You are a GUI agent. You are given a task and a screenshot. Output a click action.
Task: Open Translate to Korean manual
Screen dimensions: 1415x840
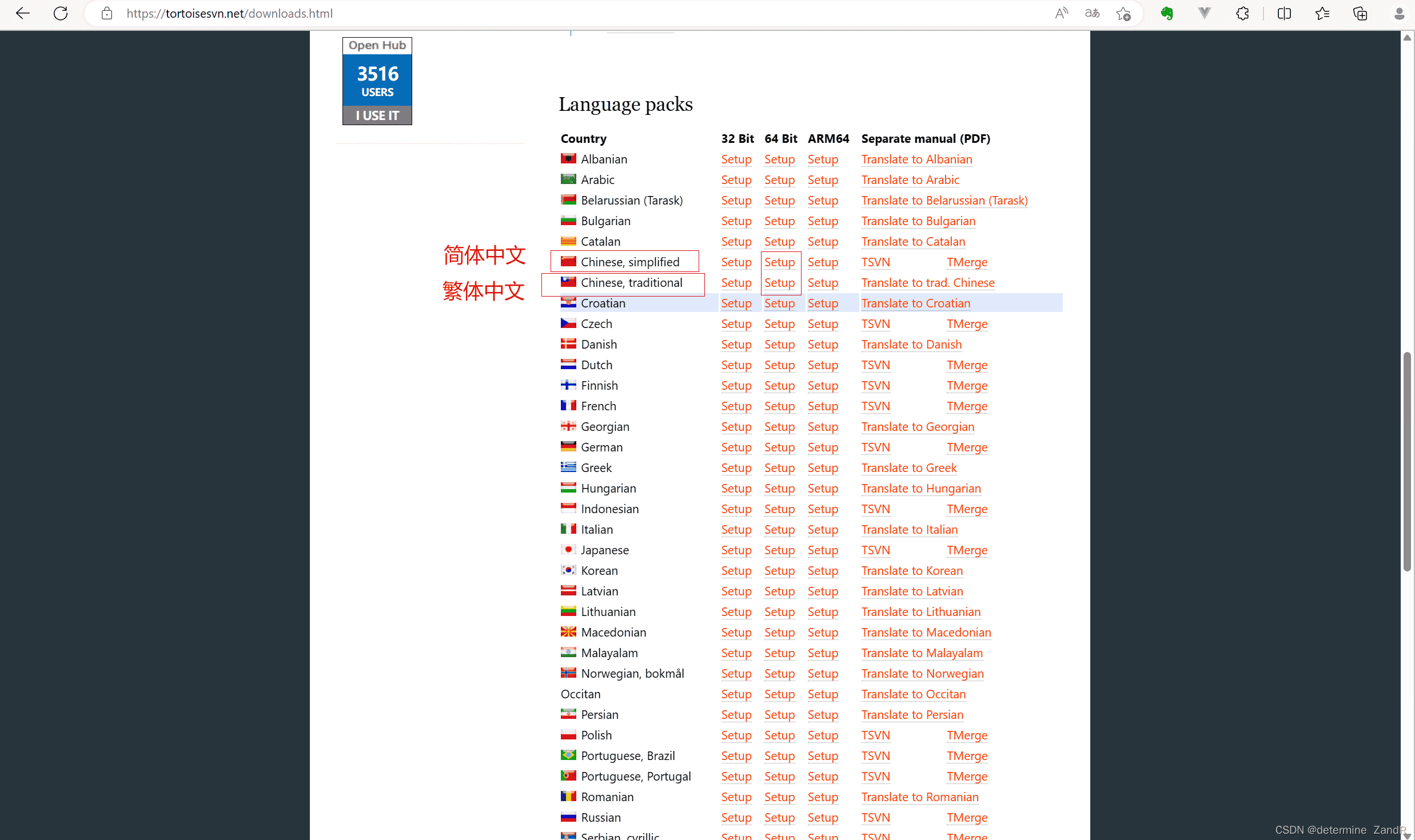pos(911,570)
